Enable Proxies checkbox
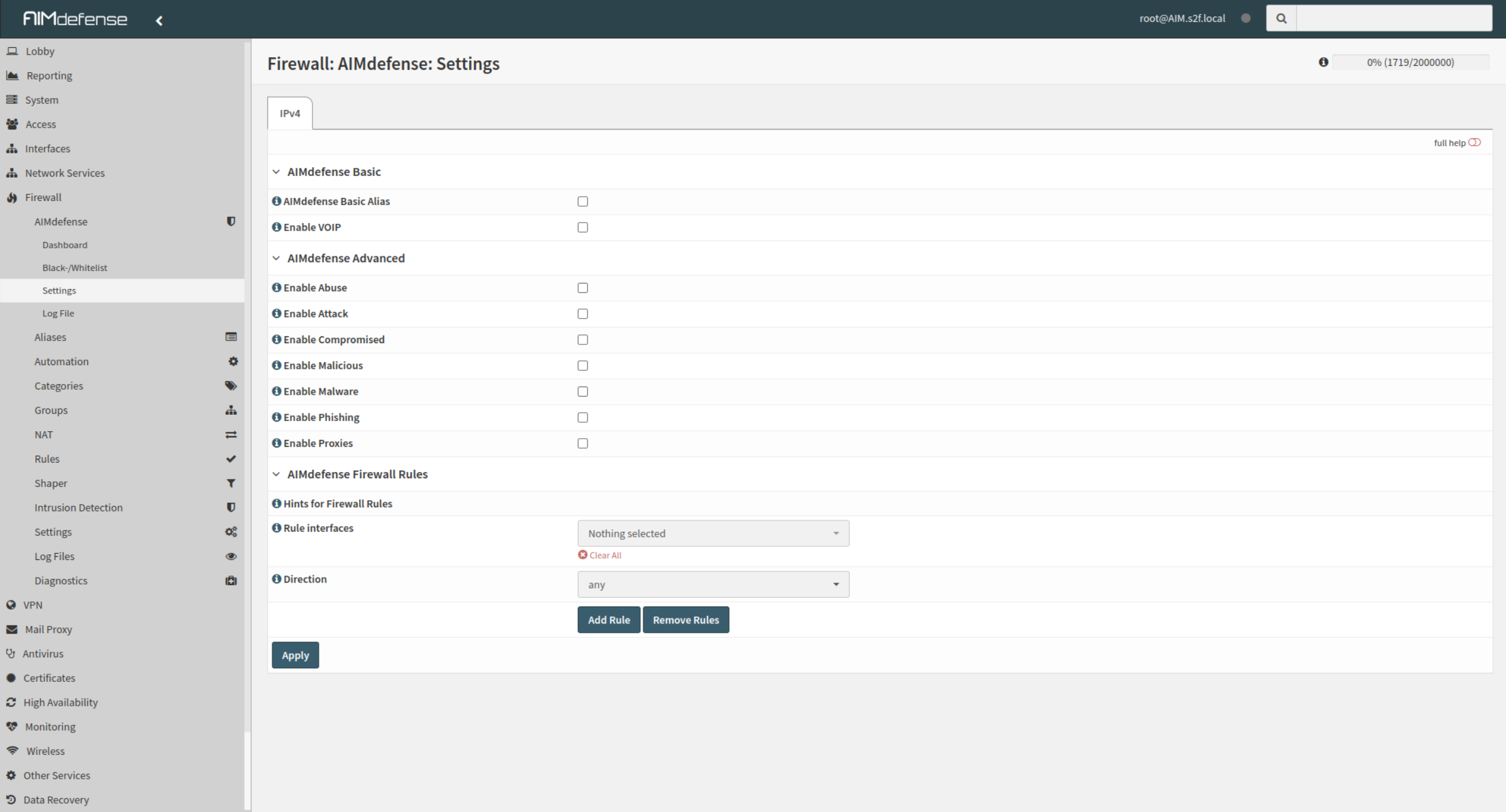 click(583, 443)
